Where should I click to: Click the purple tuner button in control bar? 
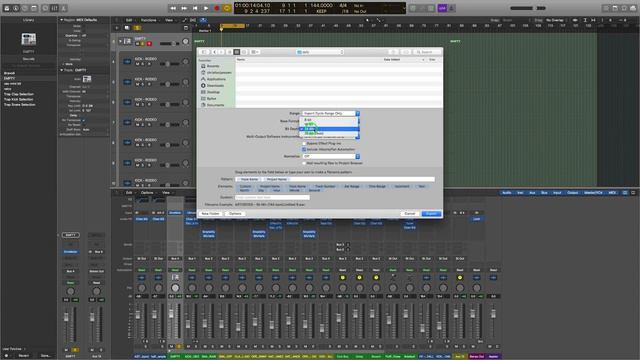coord(442,8)
